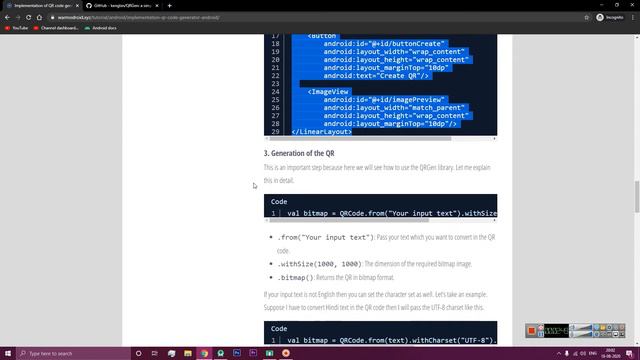Screen dimensions: 640x360
Task: Click the right arrow of XML code scrollbar
Action: [x=494, y=139]
